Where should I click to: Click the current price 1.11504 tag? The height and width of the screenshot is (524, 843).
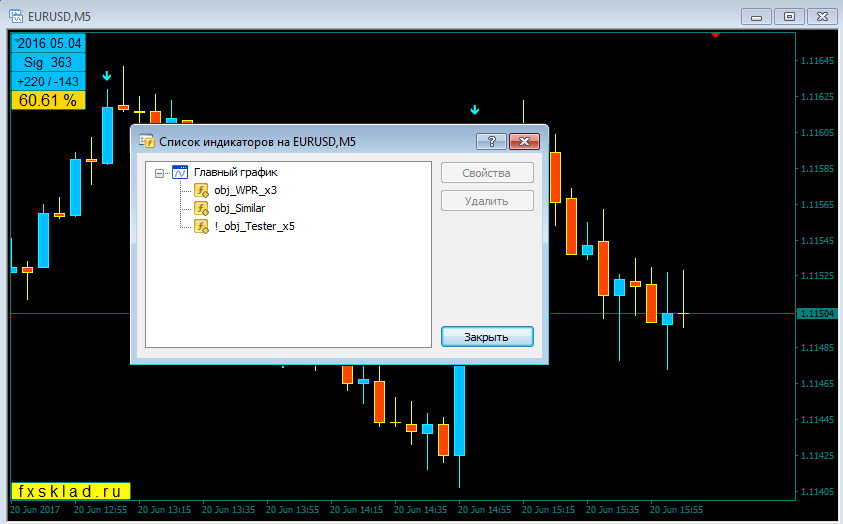click(x=817, y=313)
